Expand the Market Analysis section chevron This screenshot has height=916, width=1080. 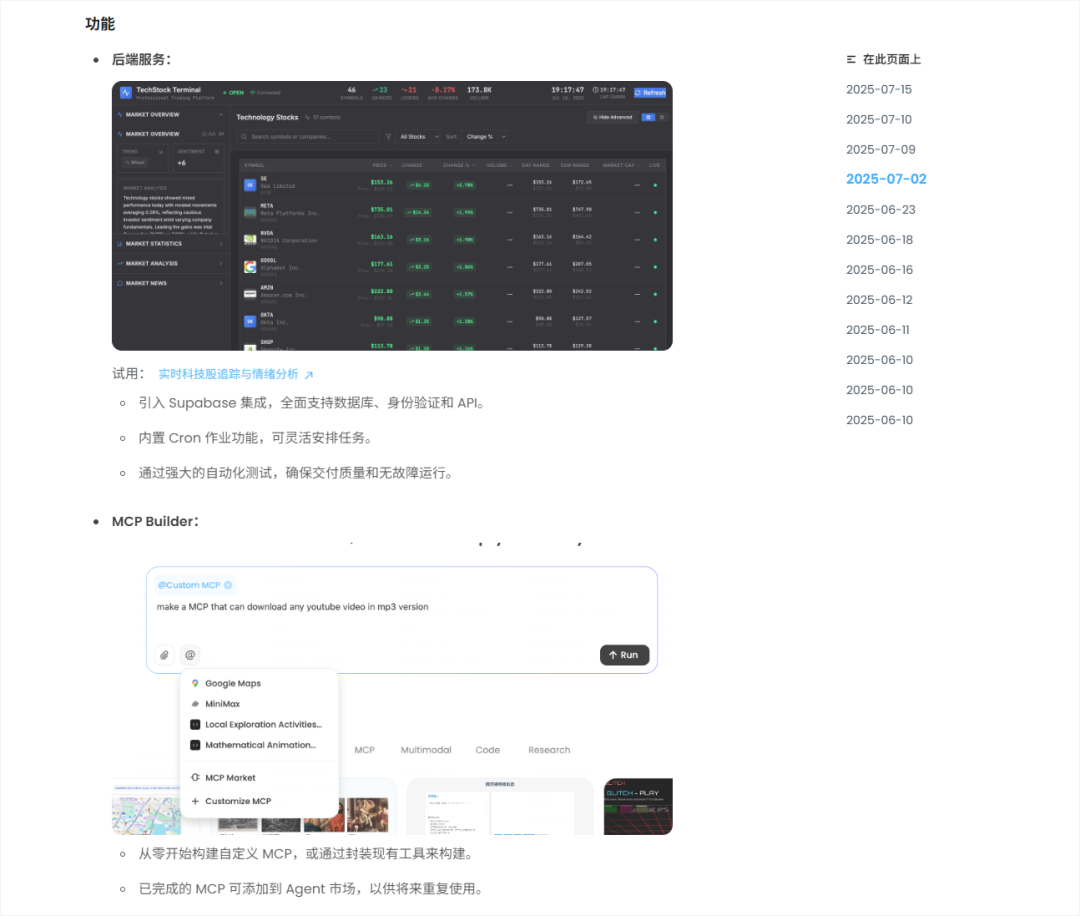click(x=221, y=264)
